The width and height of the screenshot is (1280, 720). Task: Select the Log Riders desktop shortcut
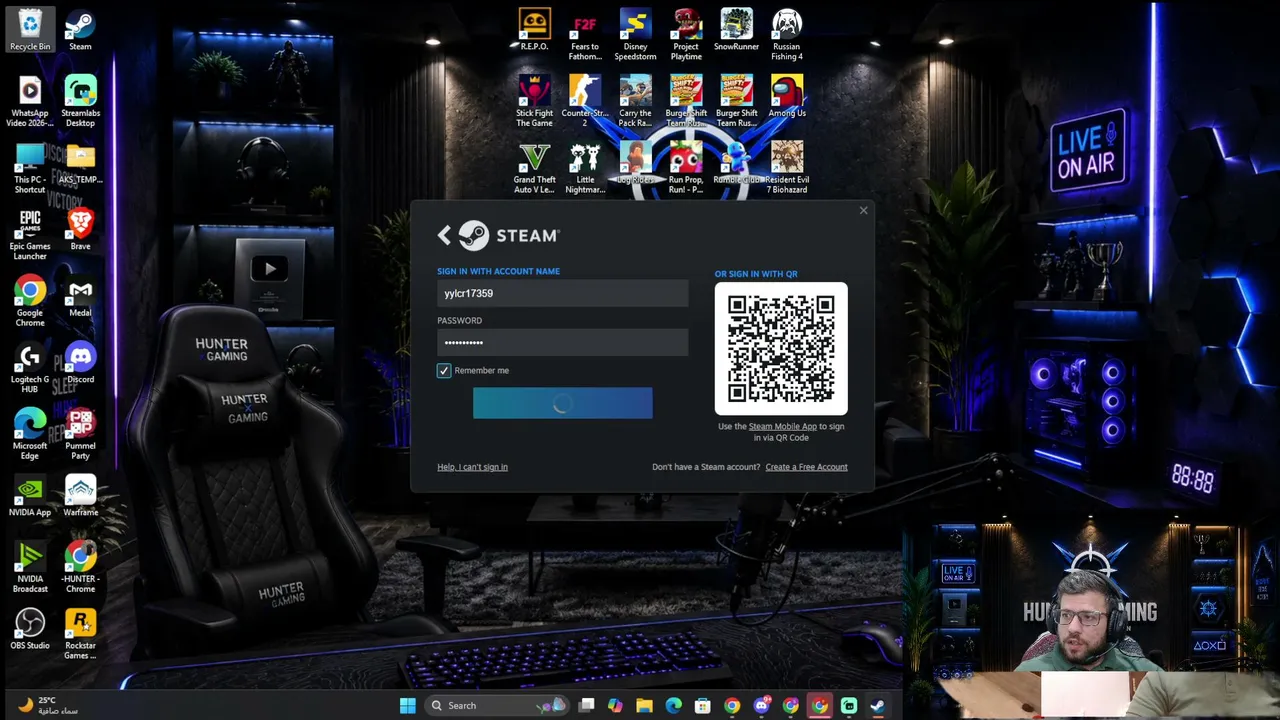pos(635,163)
